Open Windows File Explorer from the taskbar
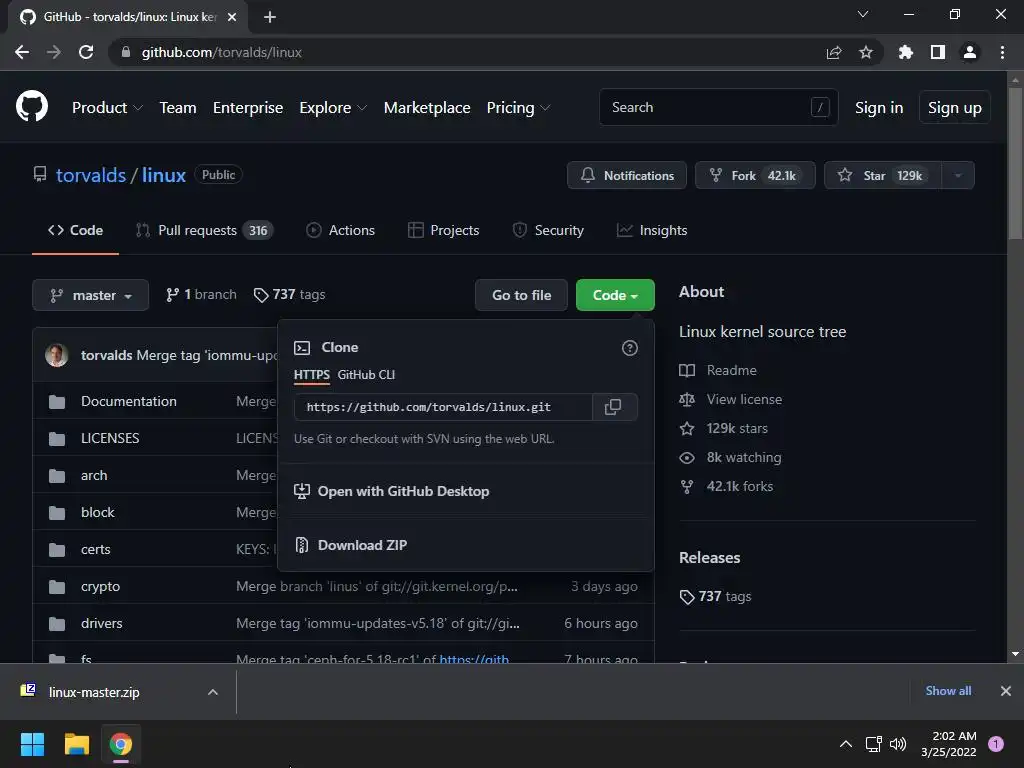The height and width of the screenshot is (768, 1024). 76,744
